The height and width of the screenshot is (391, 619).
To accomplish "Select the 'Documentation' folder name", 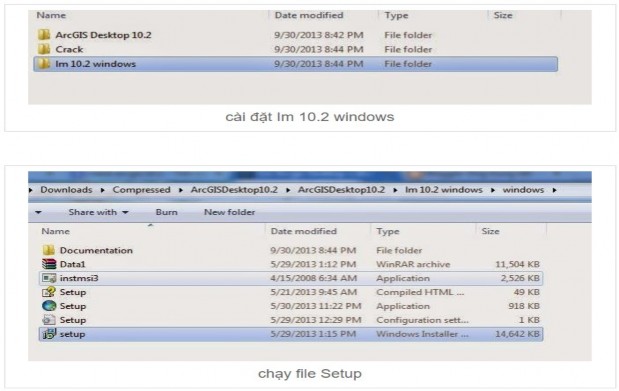I will 96,250.
